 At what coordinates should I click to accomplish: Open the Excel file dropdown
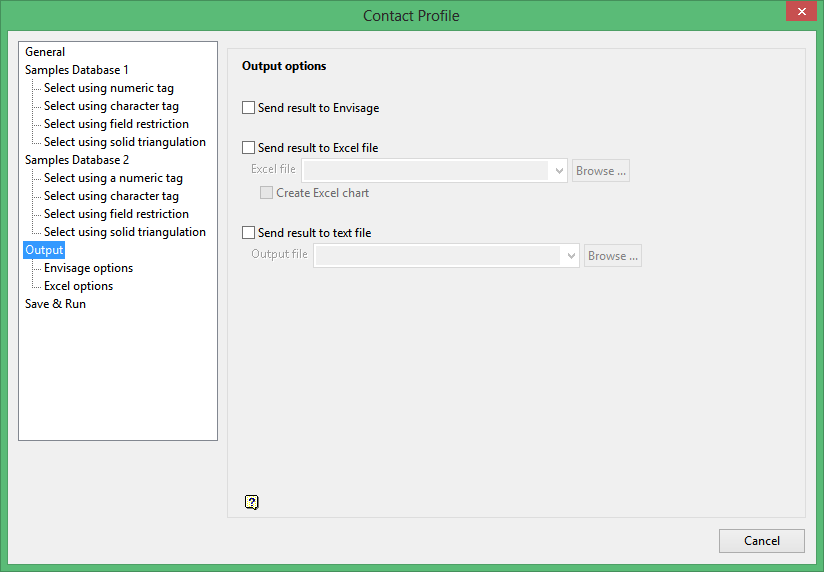(x=558, y=171)
